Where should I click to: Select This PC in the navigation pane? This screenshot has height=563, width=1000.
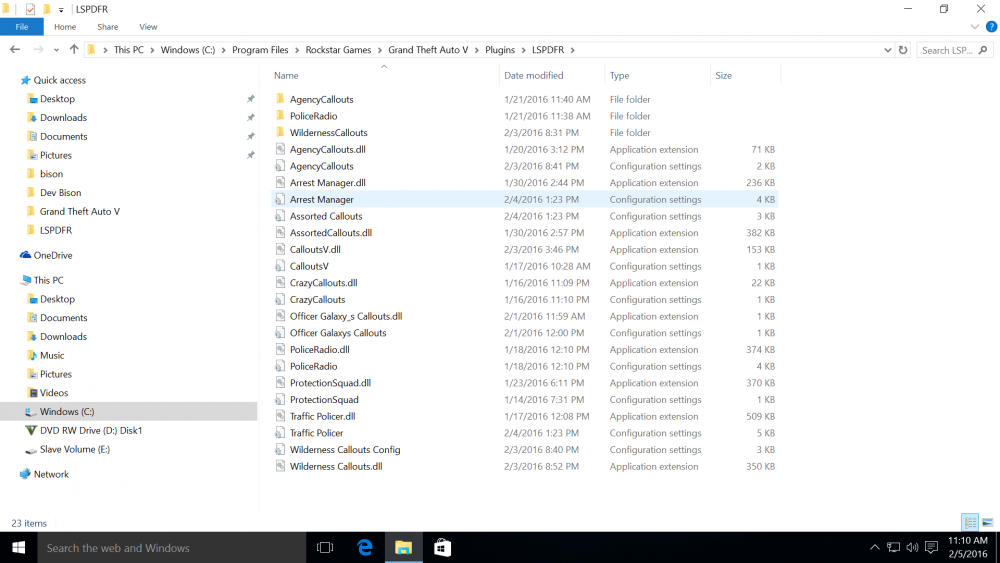click(x=48, y=280)
